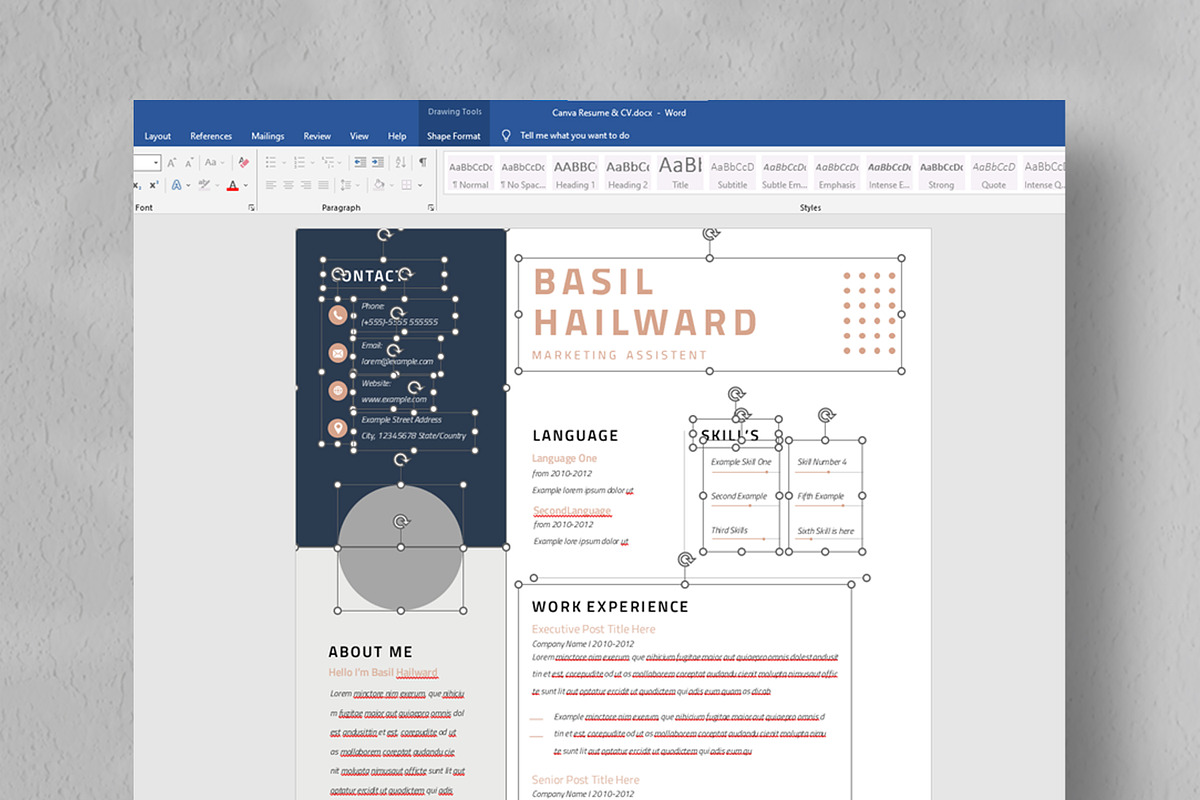Expand the line spacing dropdown arrow
The height and width of the screenshot is (800, 1200).
click(x=358, y=185)
